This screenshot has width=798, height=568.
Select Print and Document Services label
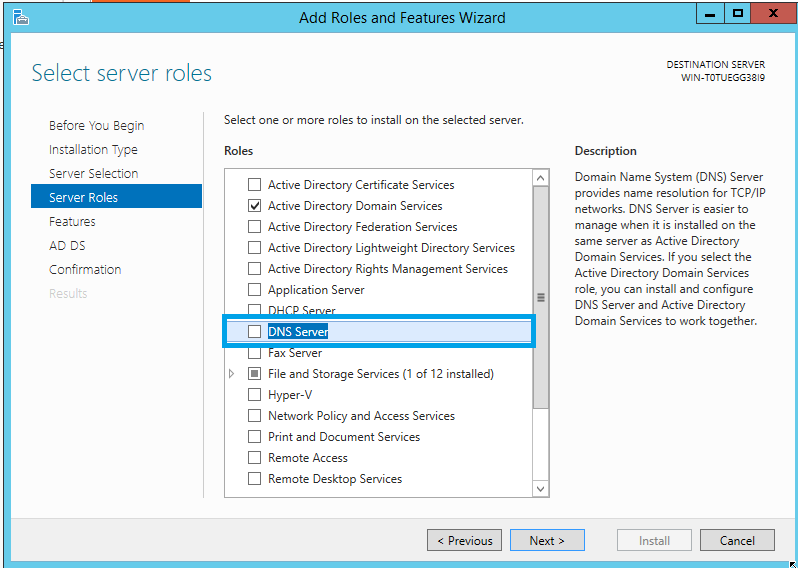344,437
